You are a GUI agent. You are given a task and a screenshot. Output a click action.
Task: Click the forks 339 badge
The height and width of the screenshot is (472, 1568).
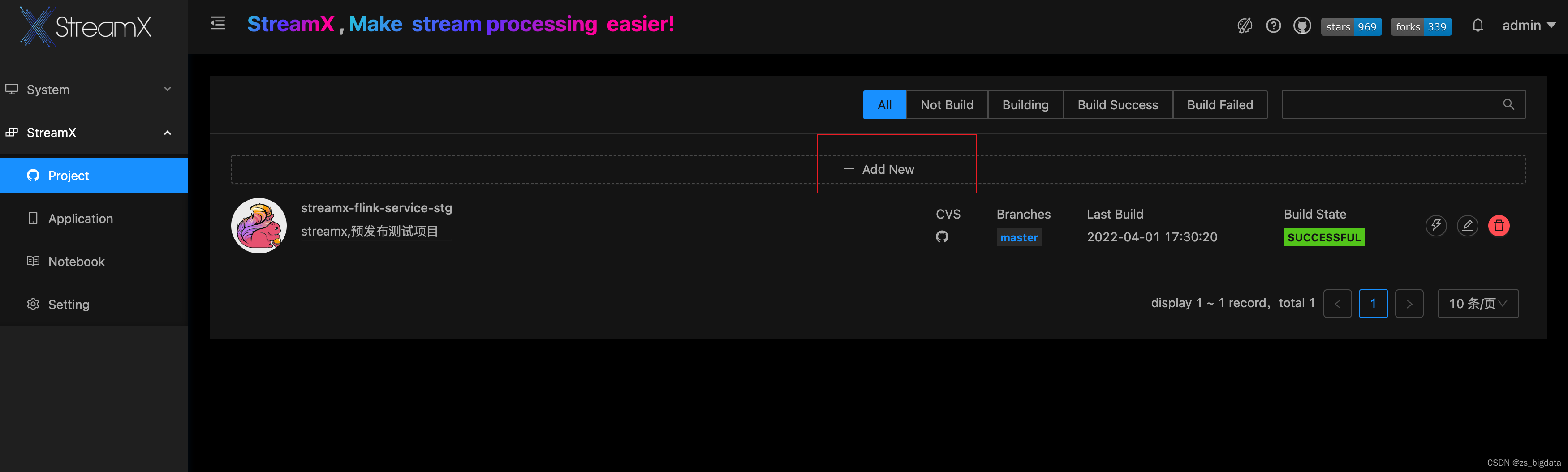(1421, 27)
